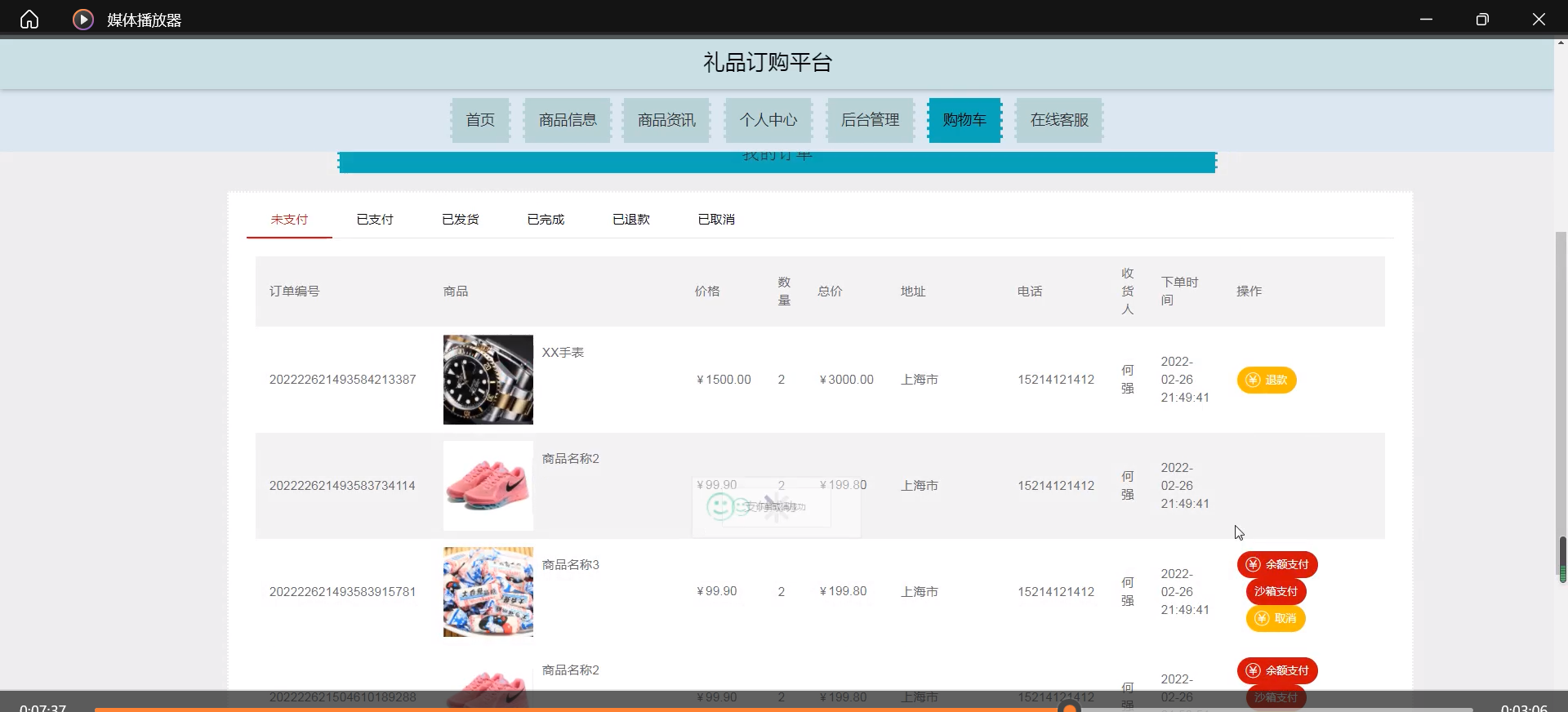Click 沙箱支付 for the 商品名称3 order
1568x712 pixels.
(x=1276, y=591)
